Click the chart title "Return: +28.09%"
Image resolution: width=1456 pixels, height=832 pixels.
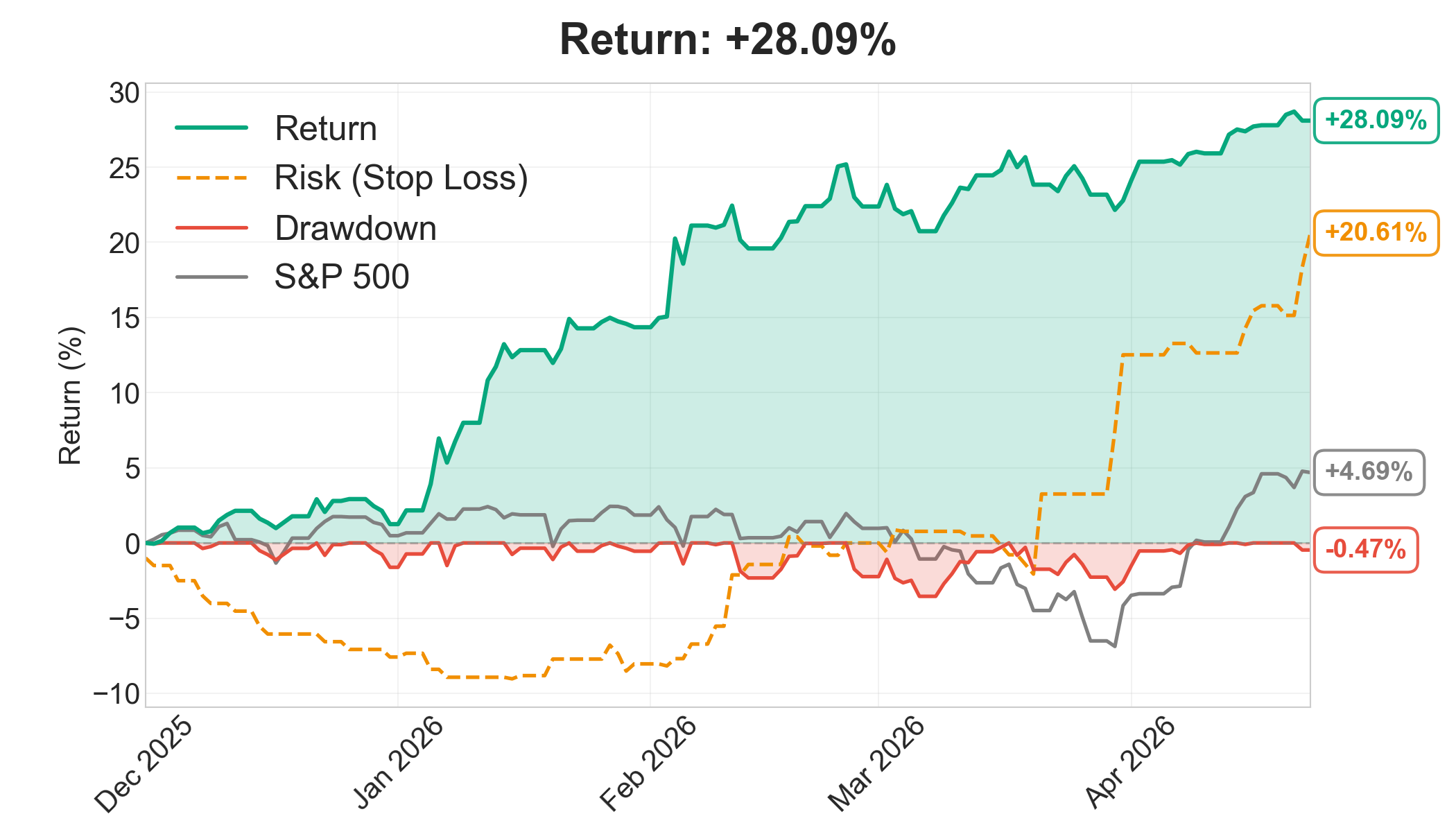point(727,40)
